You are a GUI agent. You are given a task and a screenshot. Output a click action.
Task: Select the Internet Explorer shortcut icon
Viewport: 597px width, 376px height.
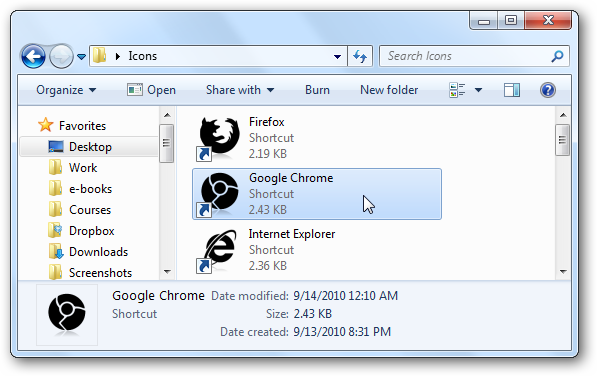point(218,250)
